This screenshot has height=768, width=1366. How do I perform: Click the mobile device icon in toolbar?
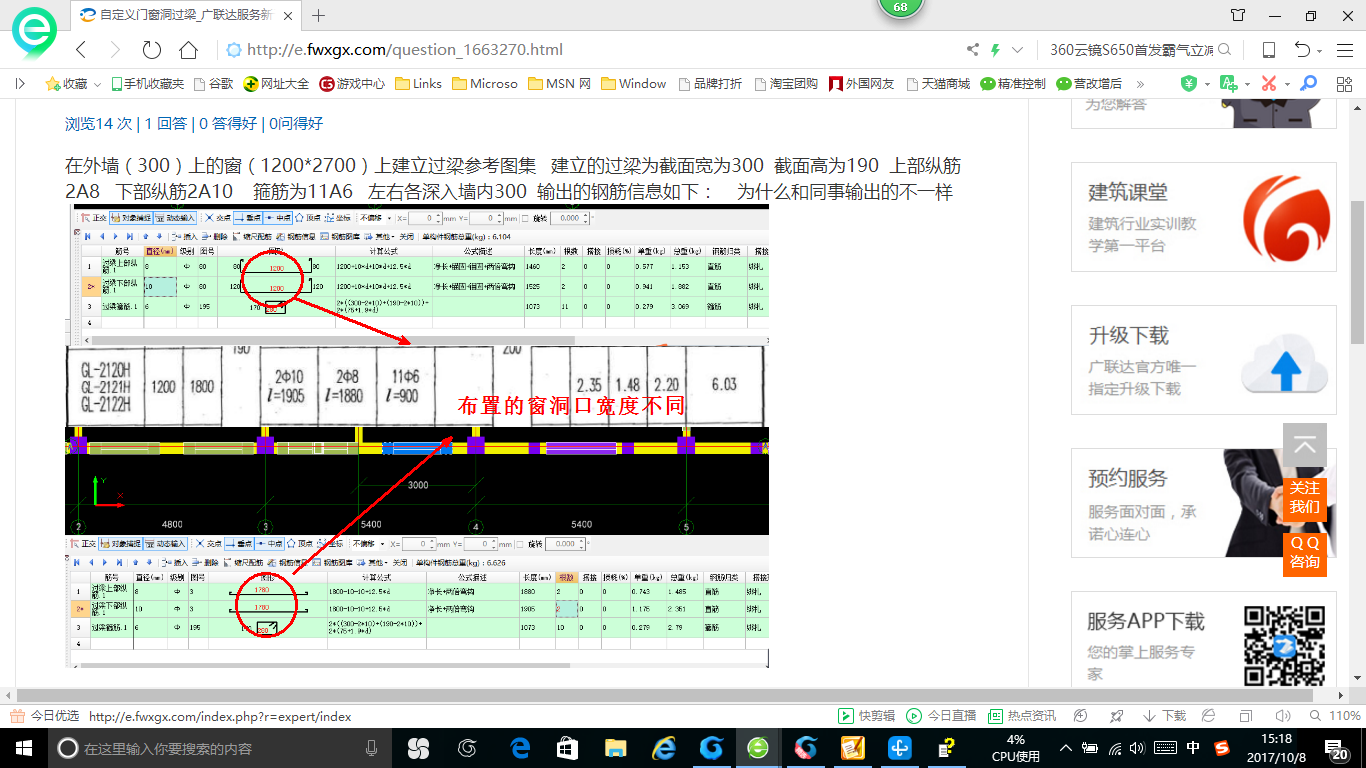[x=1269, y=50]
